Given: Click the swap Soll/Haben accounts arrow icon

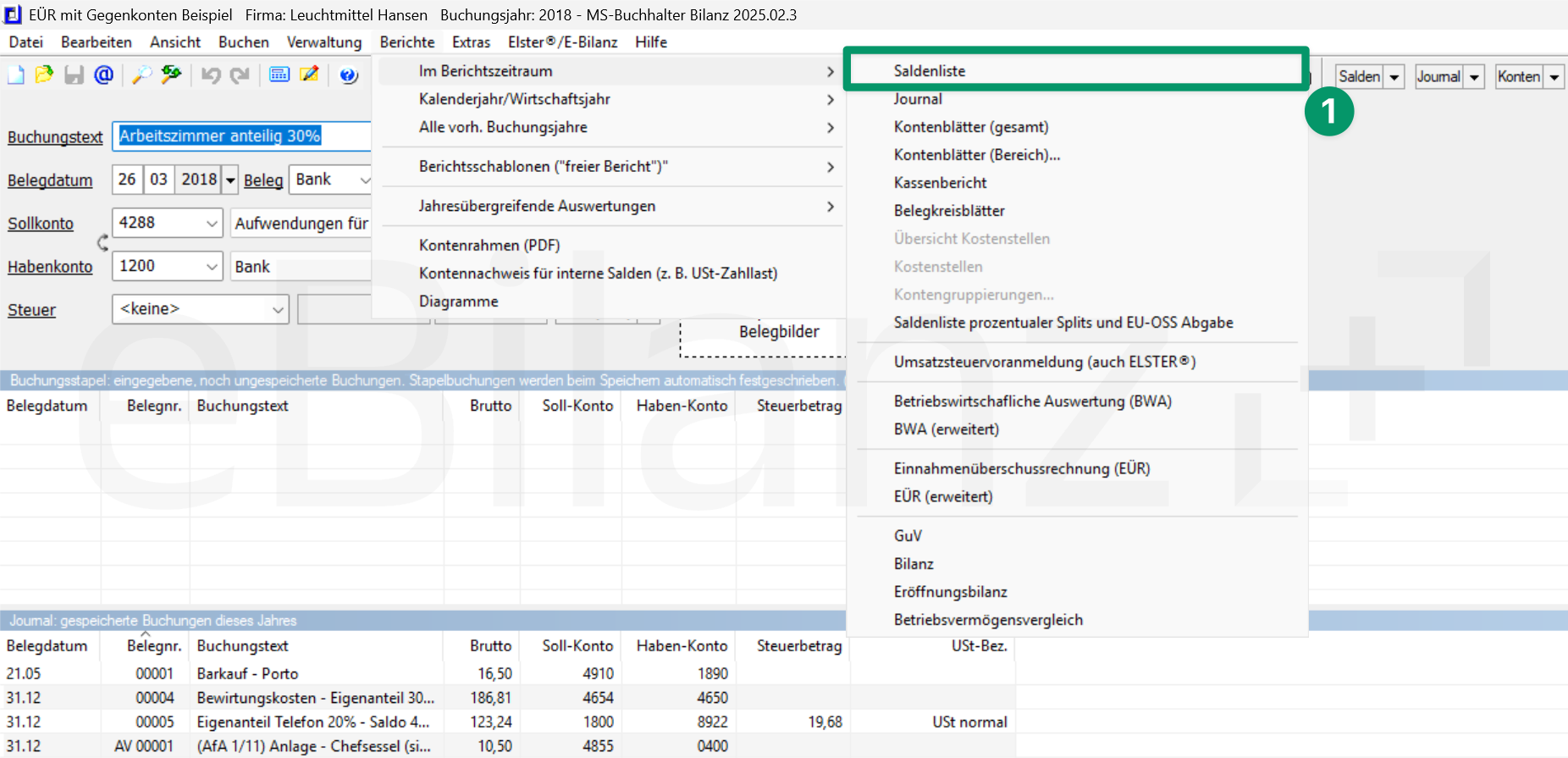Looking at the screenshot, I should pos(102,244).
